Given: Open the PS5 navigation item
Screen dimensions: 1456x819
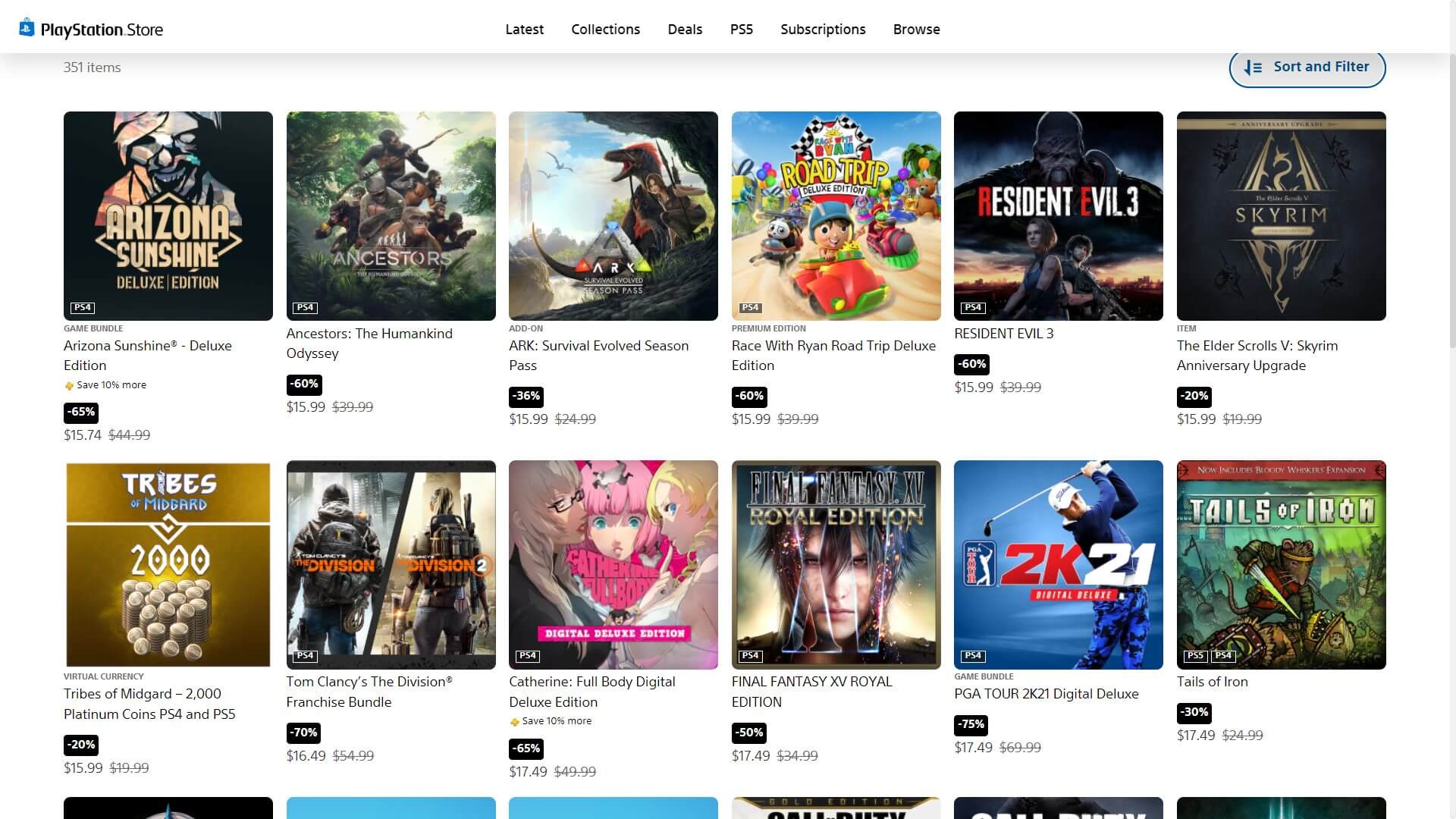Looking at the screenshot, I should click(741, 29).
